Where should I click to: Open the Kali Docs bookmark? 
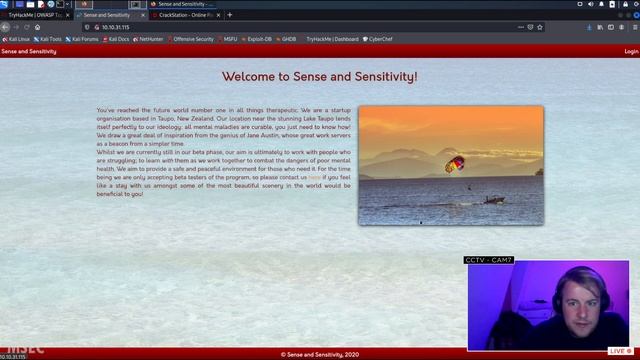(x=116, y=39)
